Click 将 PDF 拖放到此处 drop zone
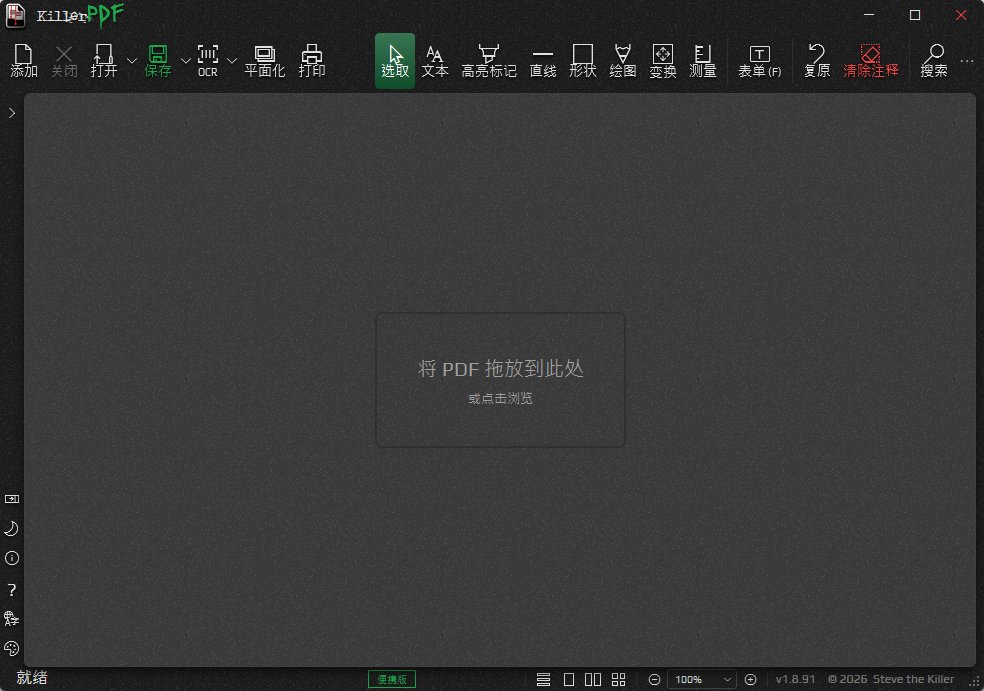The image size is (984, 691). 500,380
